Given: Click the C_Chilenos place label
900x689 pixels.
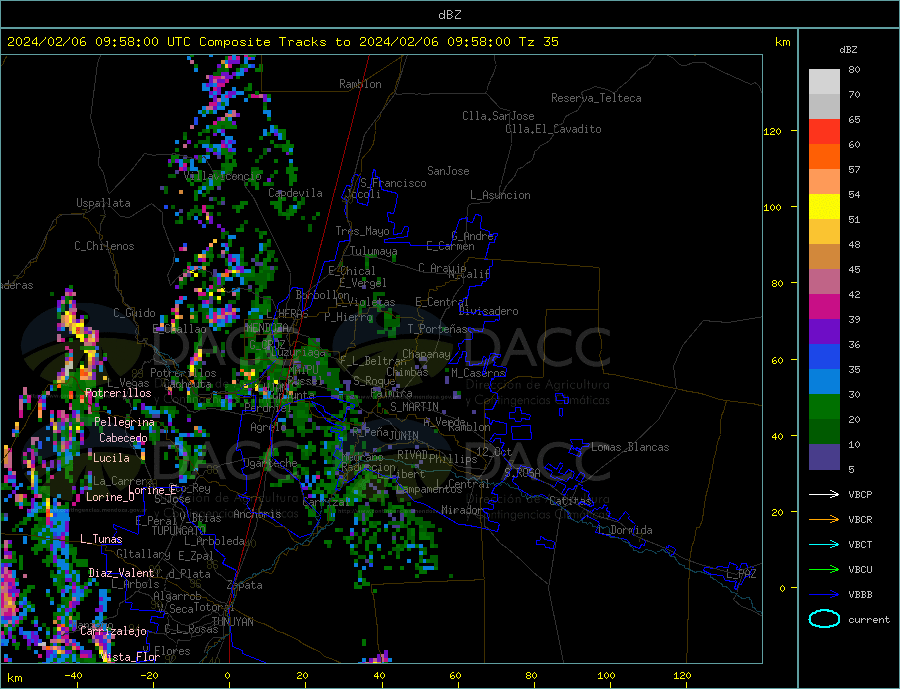Looking at the screenshot, I should click(x=104, y=246).
